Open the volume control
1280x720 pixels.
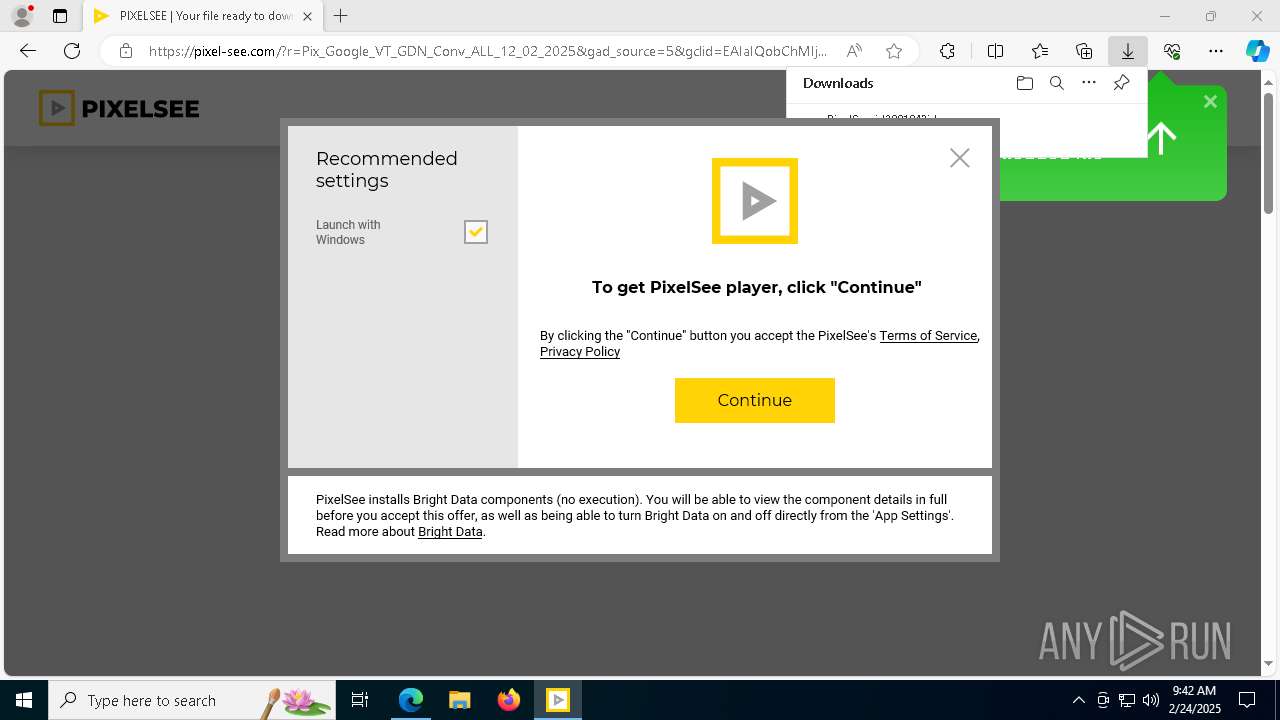(x=1150, y=700)
